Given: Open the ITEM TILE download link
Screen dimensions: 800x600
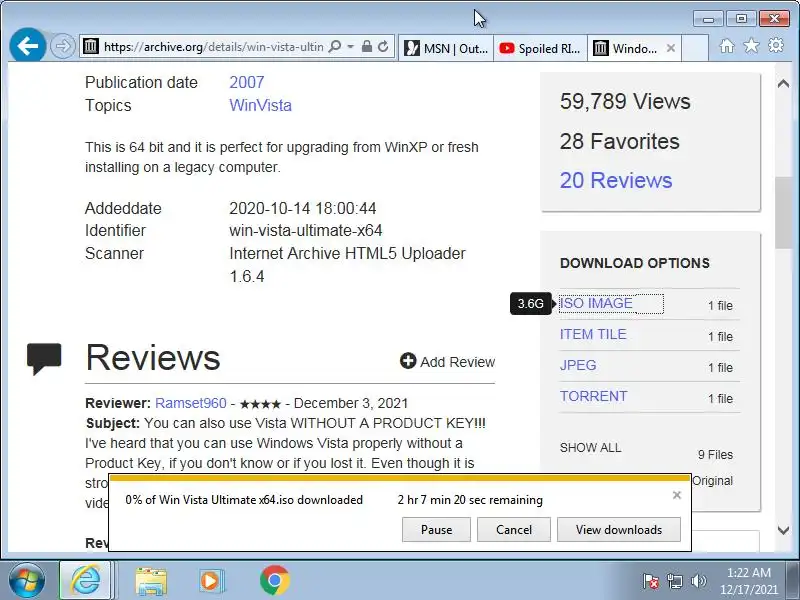Looking at the screenshot, I should click(593, 334).
